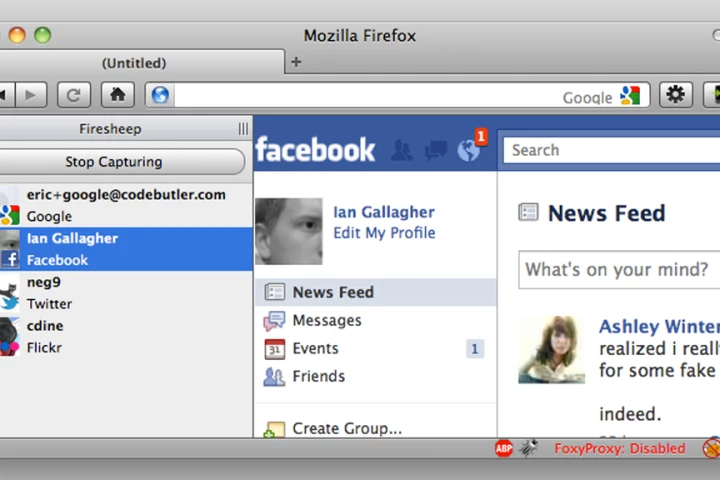The width and height of the screenshot is (720, 480).
Task: Select the neg9 Twitter session
Action: point(126,293)
